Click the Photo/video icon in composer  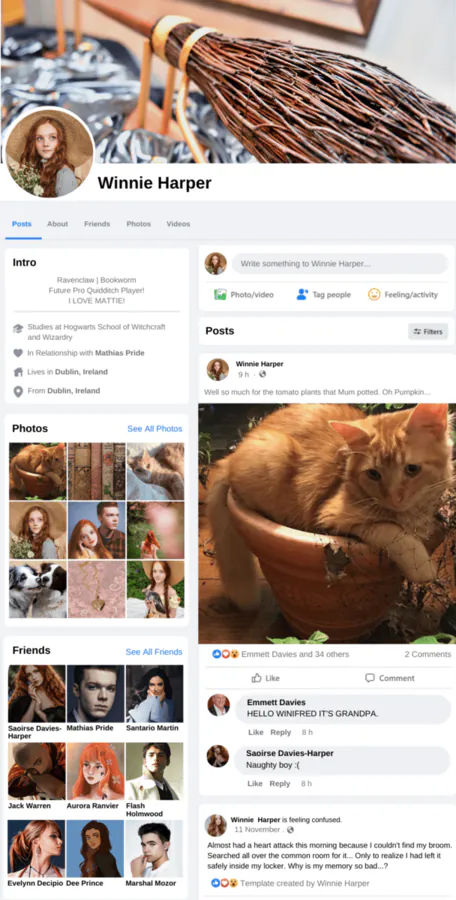[x=220, y=294]
